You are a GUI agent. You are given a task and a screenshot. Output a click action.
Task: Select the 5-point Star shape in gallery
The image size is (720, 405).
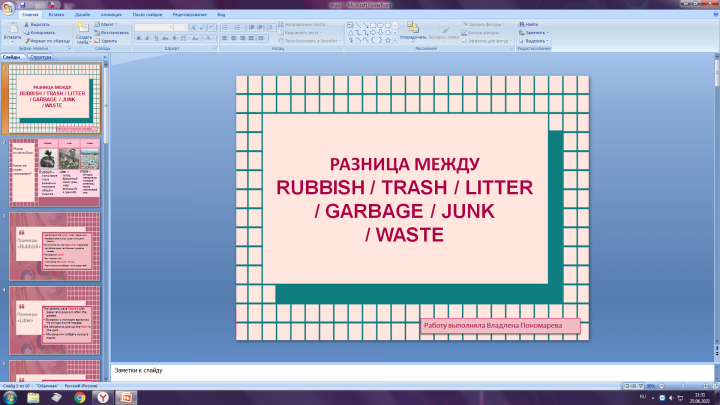pyautogui.click(x=388, y=40)
